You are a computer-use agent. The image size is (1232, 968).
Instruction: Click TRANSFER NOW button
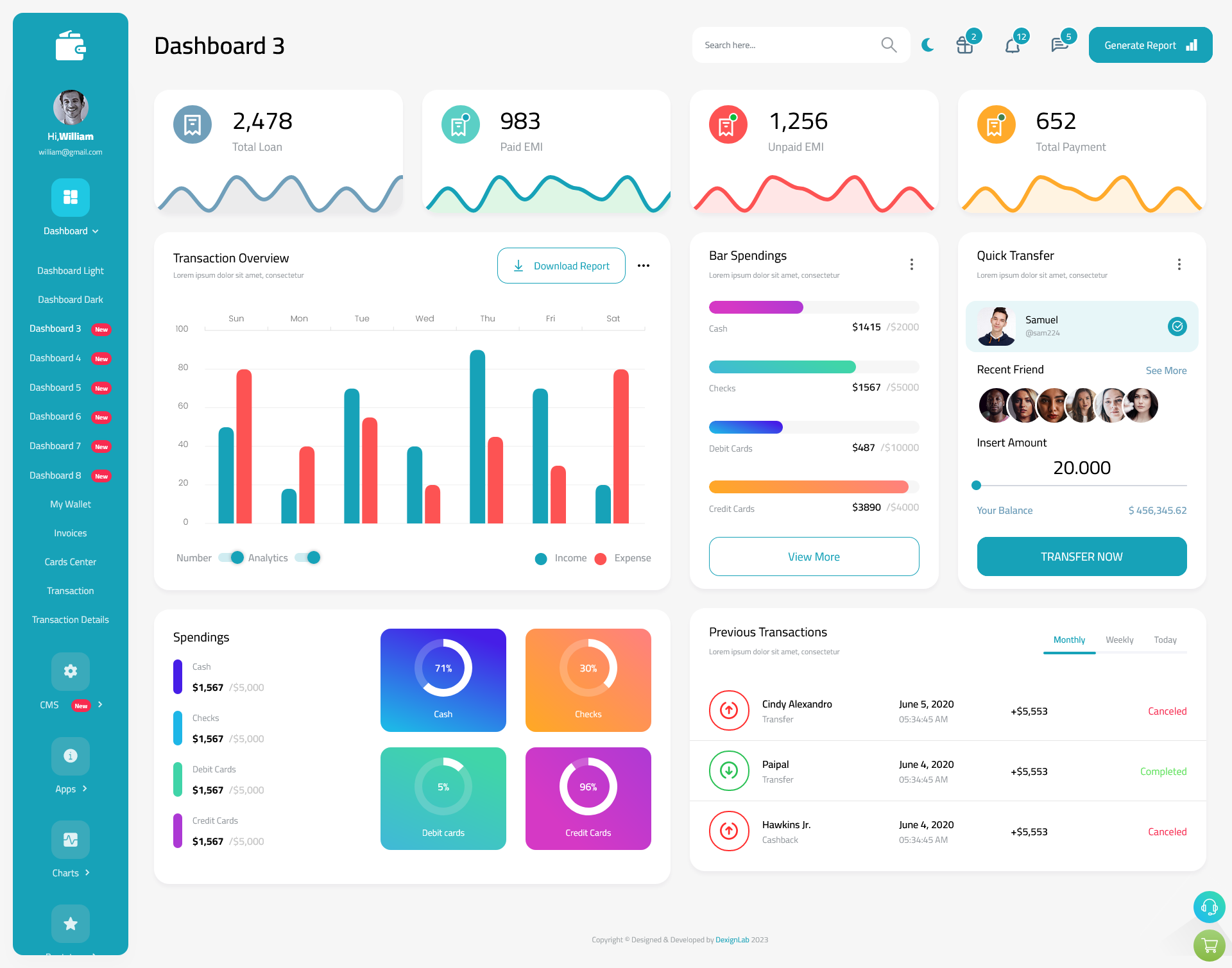[1082, 557]
